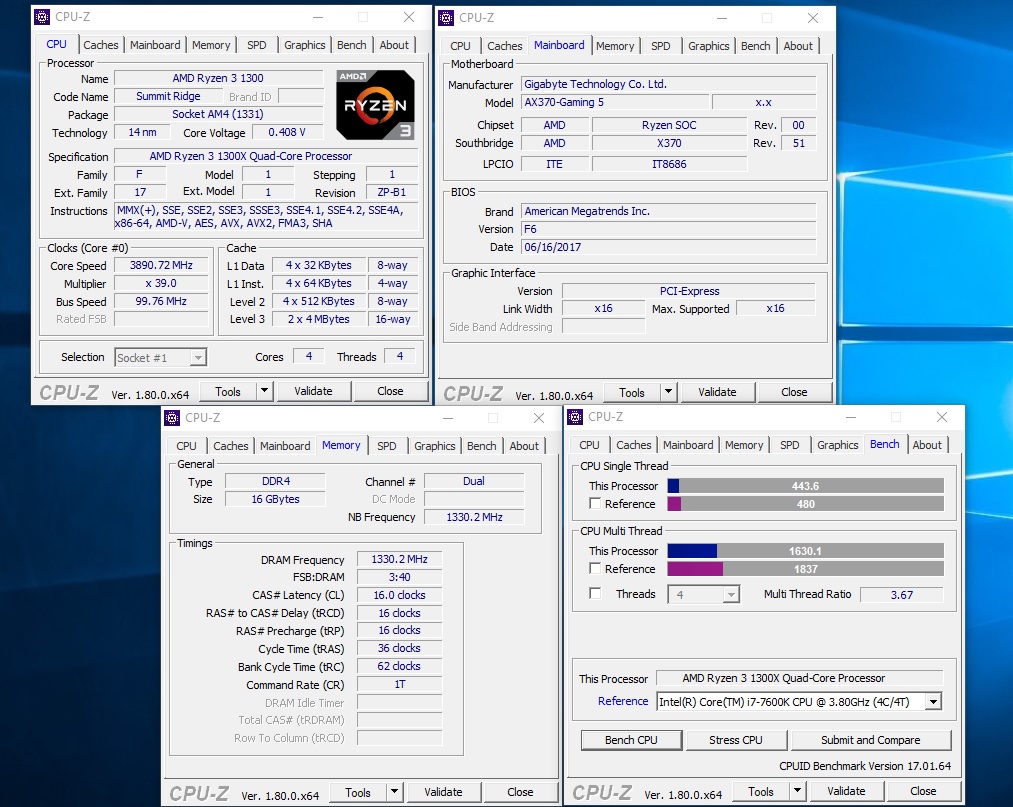Click the CPU-Z app icon in the Memory window title bar
The width and height of the screenshot is (1013, 807).
pos(172,417)
